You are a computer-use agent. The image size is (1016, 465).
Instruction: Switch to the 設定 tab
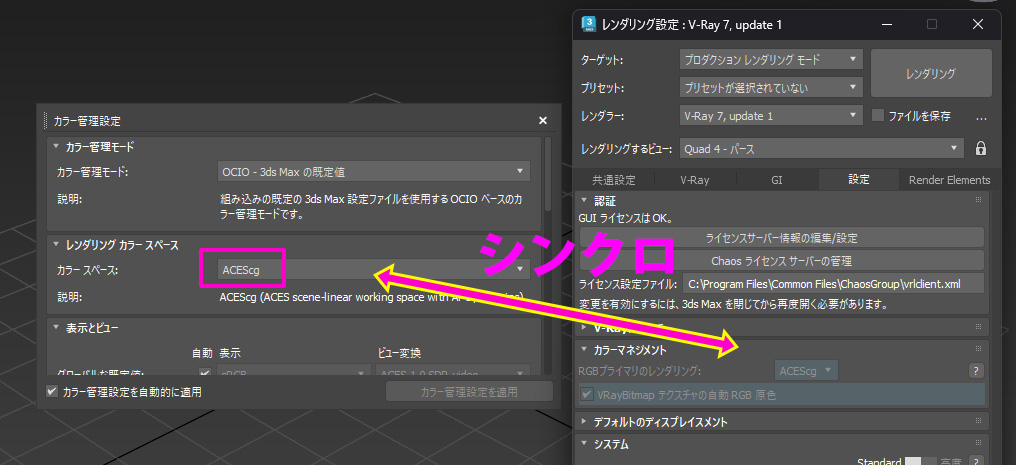point(859,179)
